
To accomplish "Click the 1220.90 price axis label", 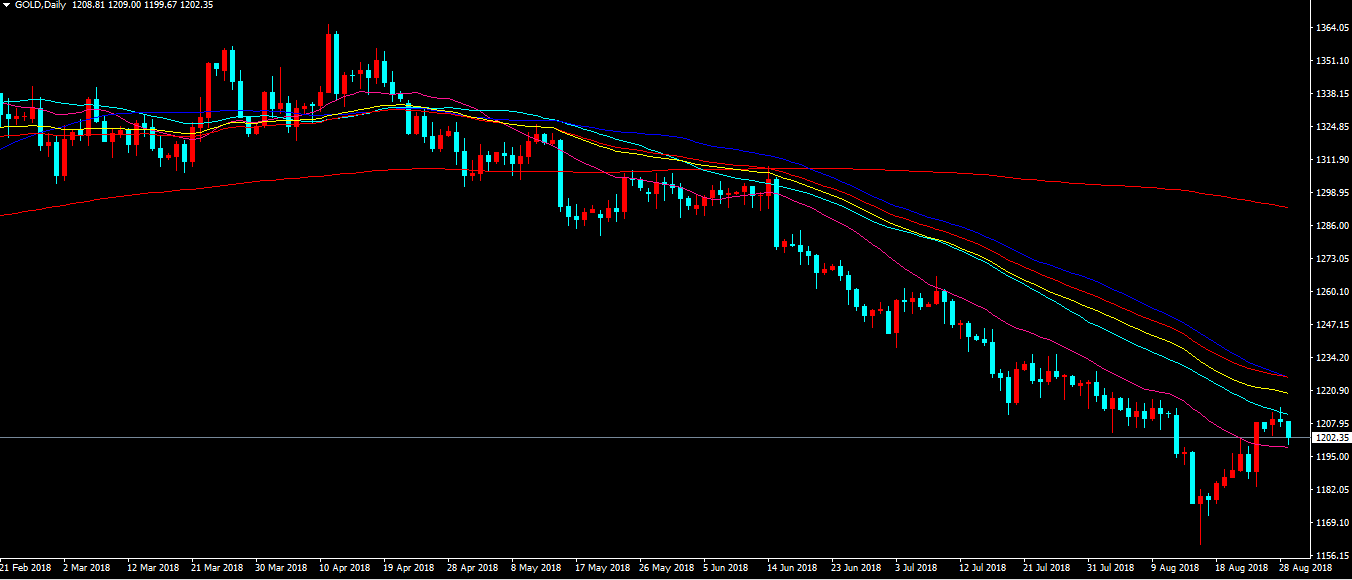I will click(1335, 391).
